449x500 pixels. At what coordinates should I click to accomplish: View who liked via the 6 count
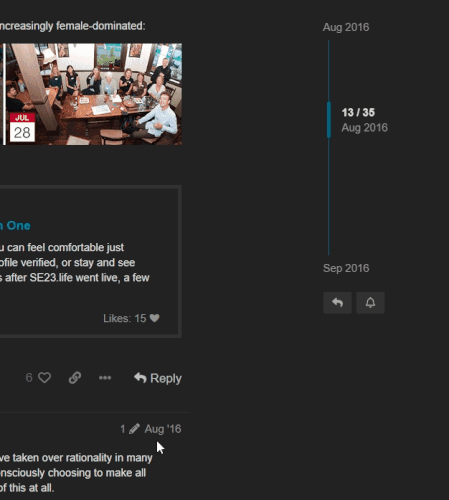point(29,378)
